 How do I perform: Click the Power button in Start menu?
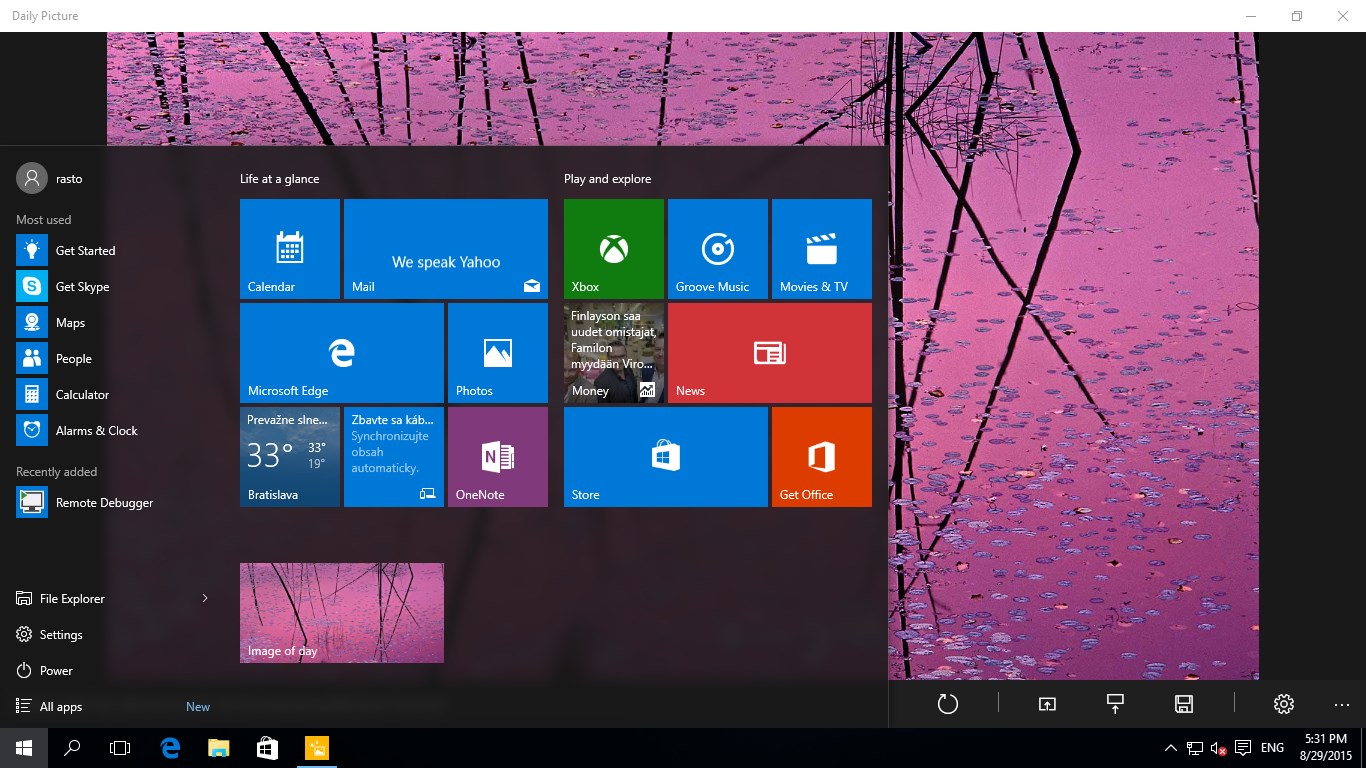tap(56, 671)
